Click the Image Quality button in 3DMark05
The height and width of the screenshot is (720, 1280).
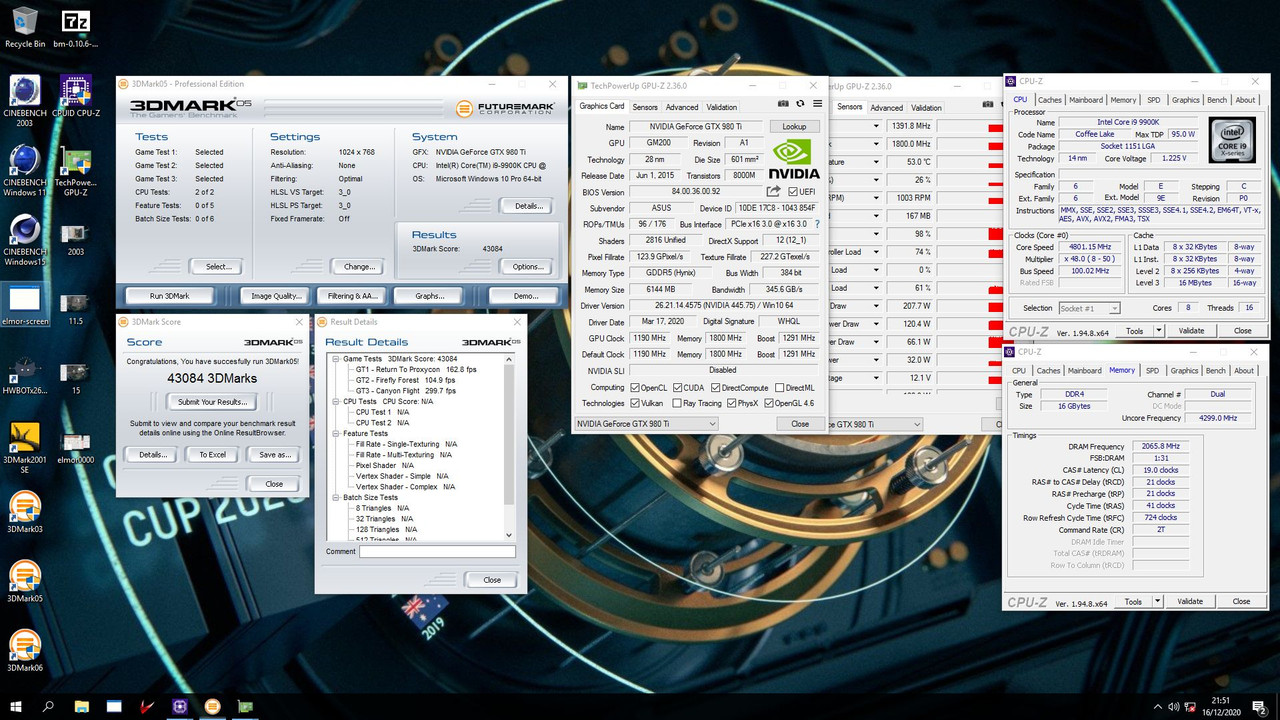point(277,296)
